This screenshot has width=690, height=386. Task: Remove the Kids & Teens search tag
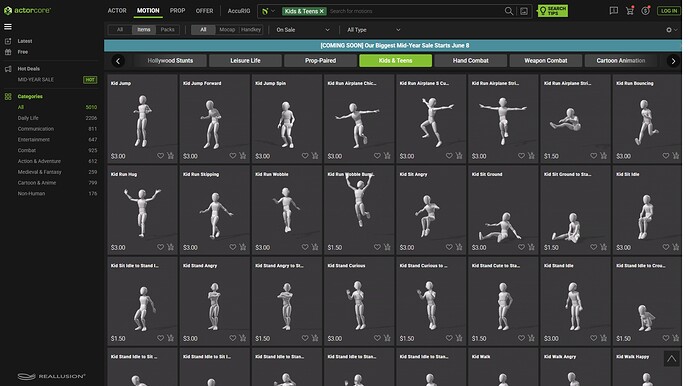(322, 11)
